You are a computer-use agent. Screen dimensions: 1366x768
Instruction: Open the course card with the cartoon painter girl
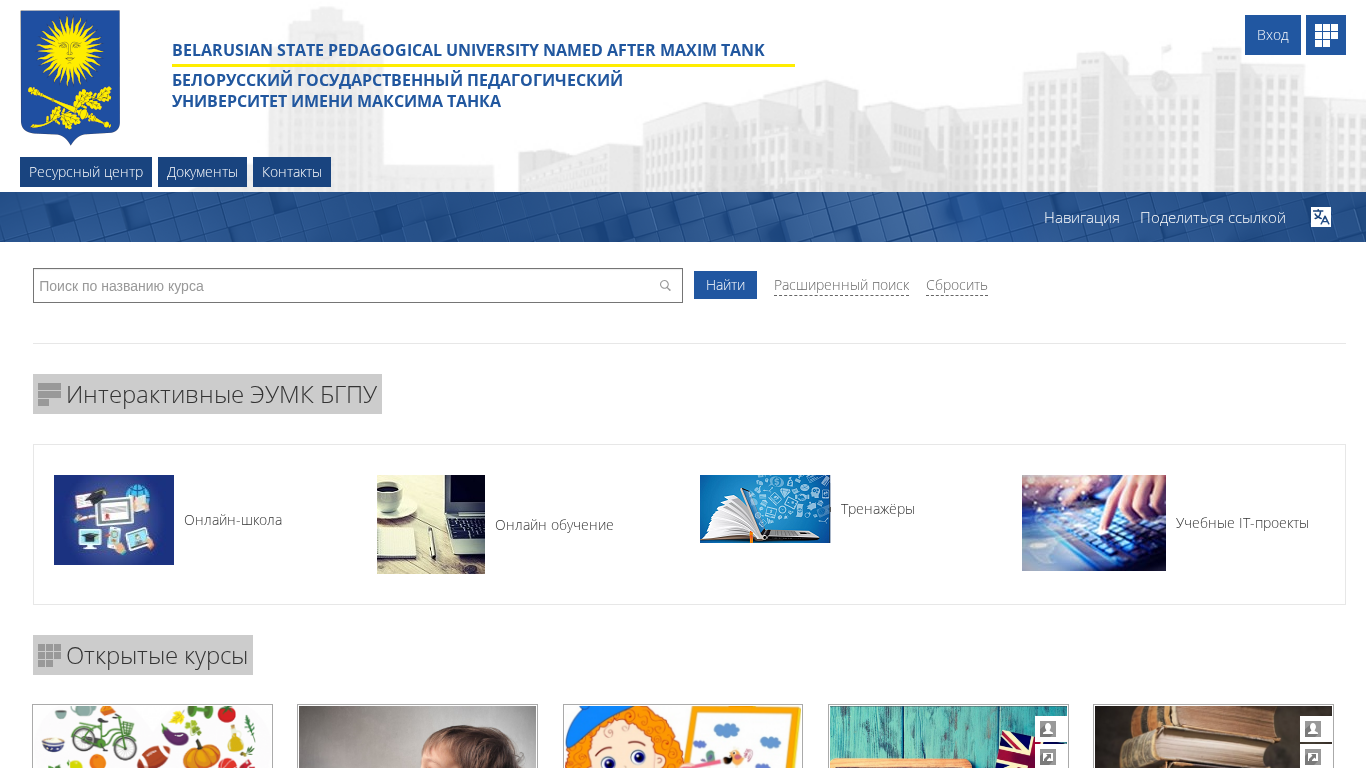(x=683, y=736)
